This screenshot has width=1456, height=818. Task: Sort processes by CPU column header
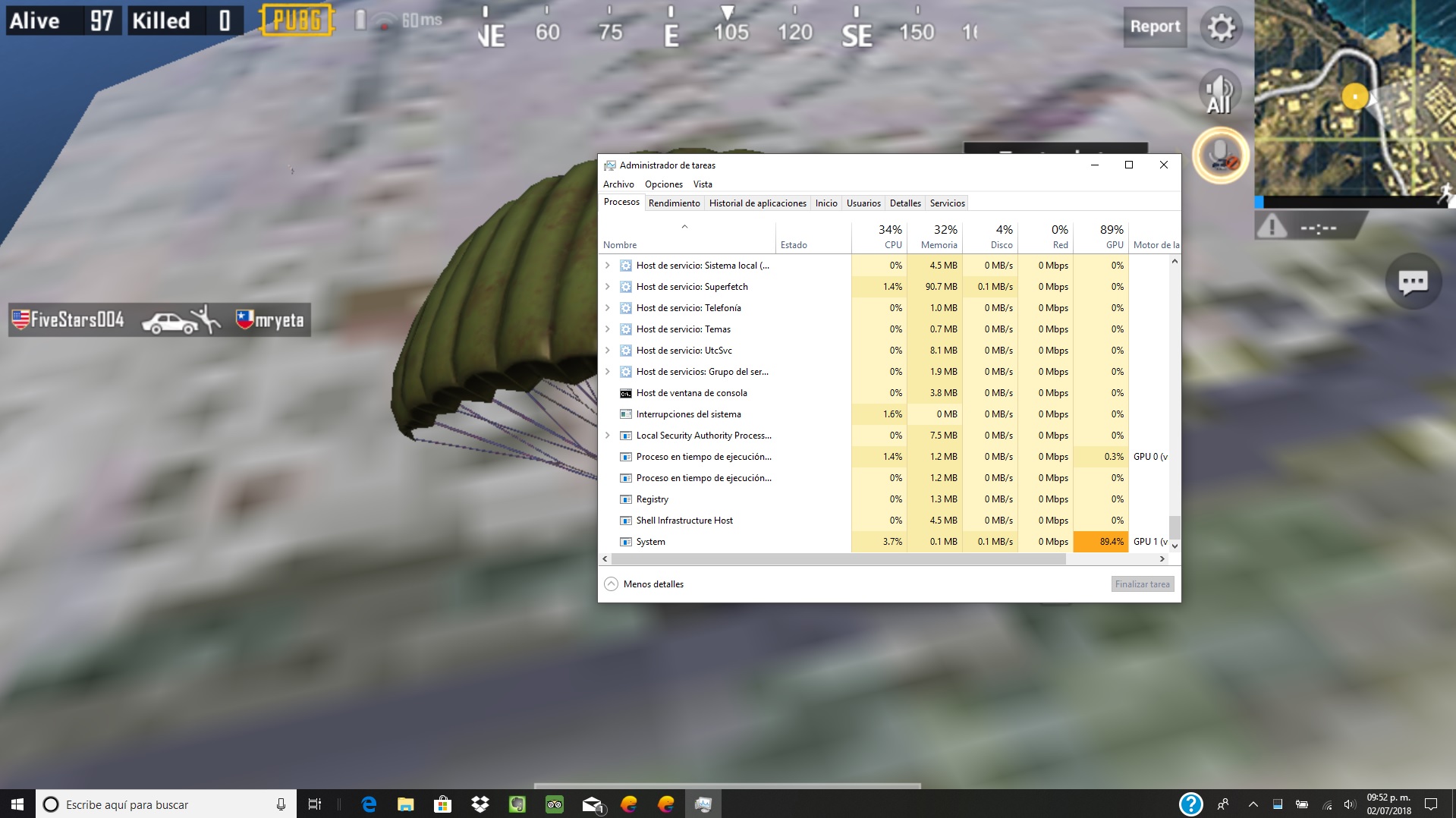pos(879,238)
